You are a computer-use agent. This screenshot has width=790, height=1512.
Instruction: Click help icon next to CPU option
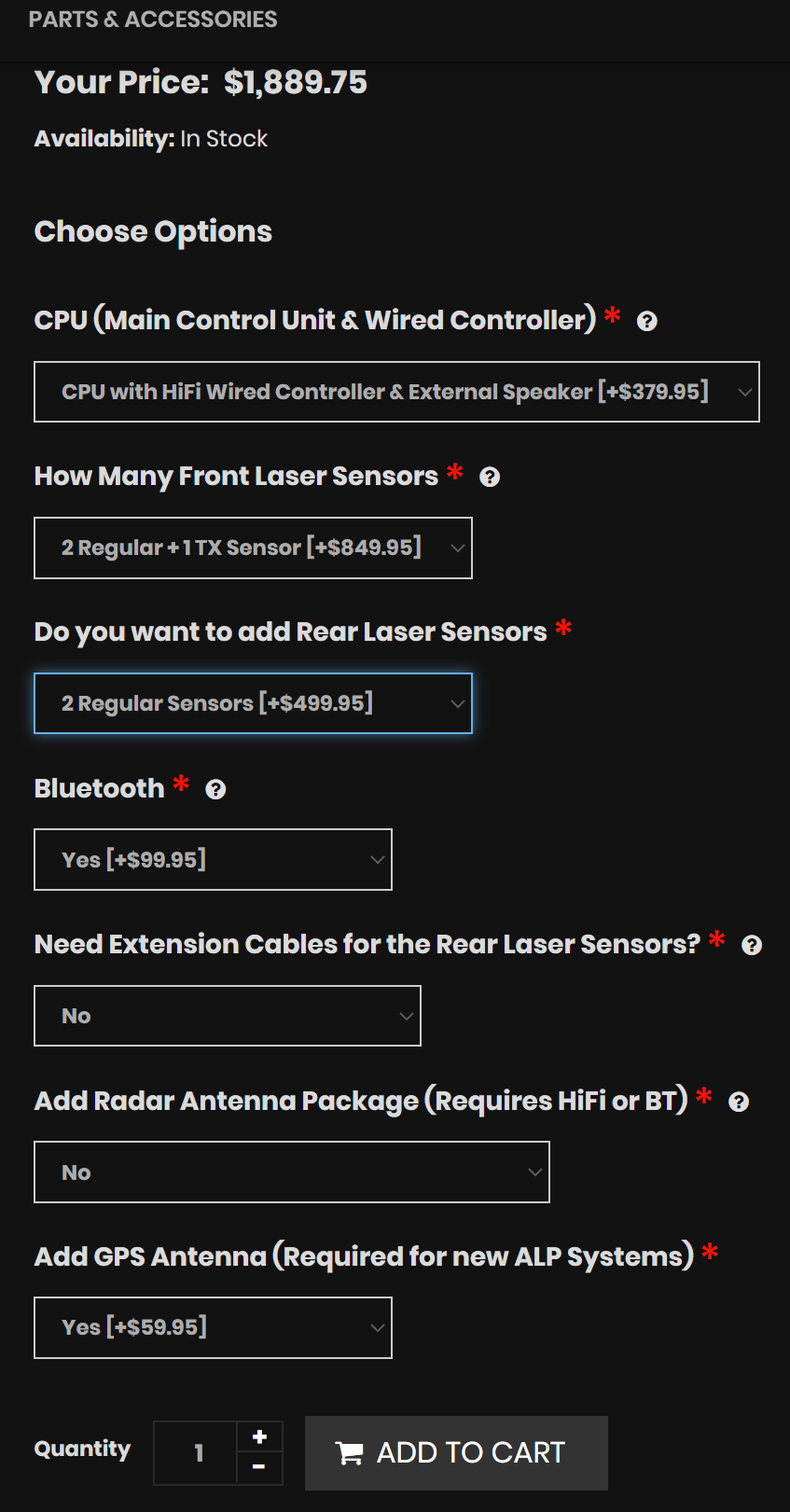point(646,322)
